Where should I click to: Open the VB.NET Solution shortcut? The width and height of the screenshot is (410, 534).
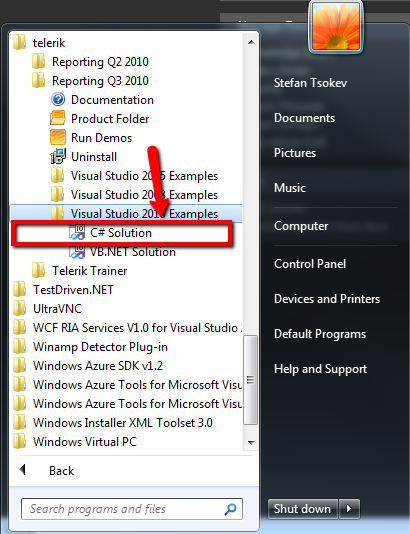click(x=123, y=252)
